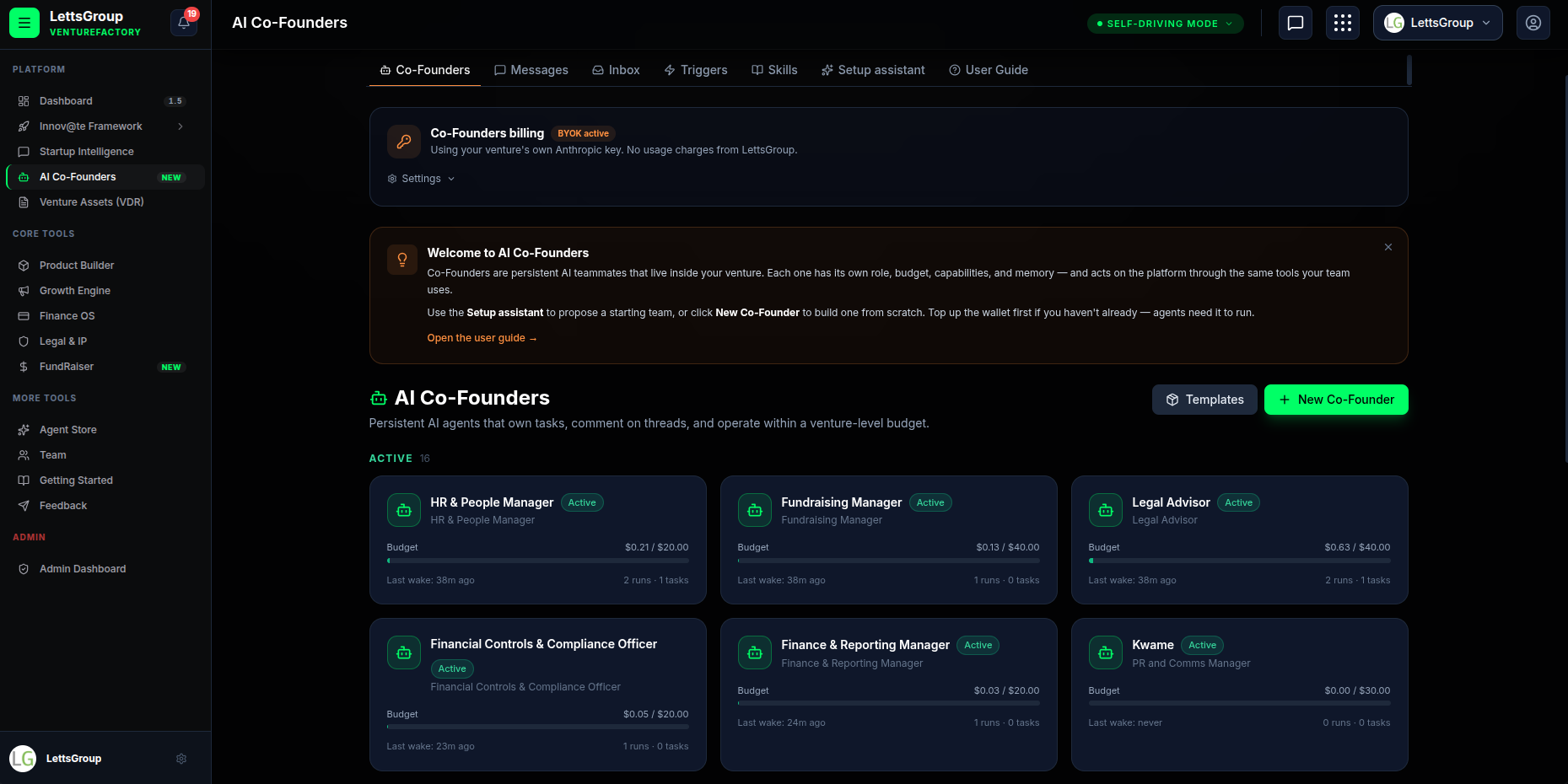
Task: Click the Finance & Reporting Manager robot icon
Action: pos(755,652)
